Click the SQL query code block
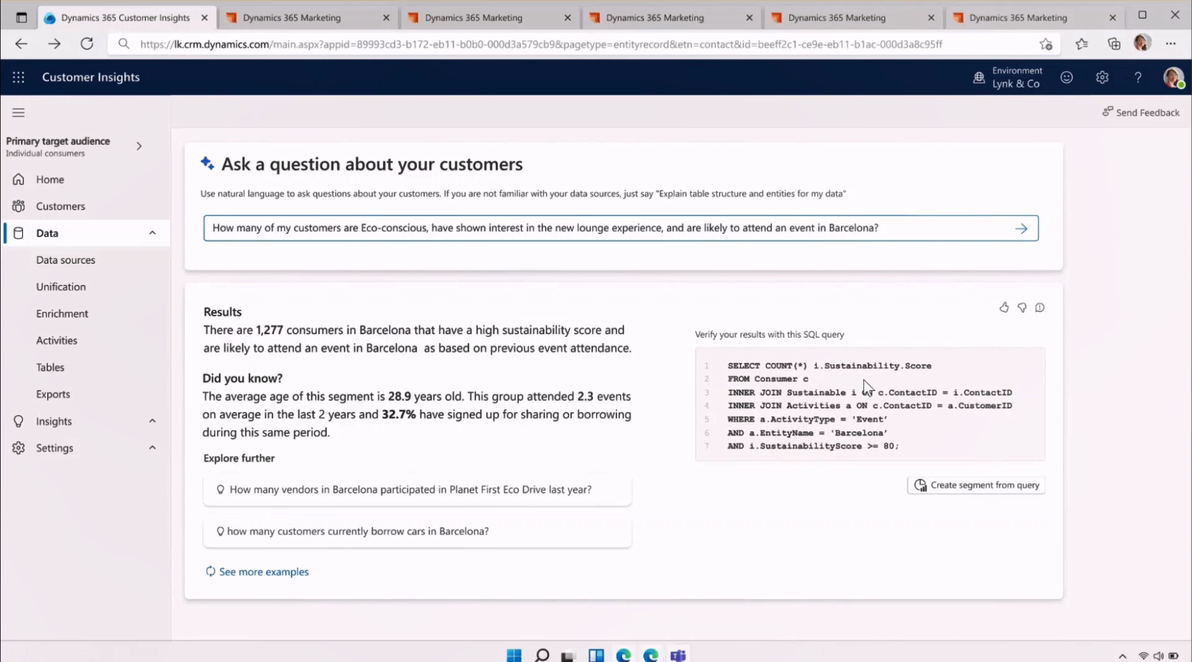 870,404
